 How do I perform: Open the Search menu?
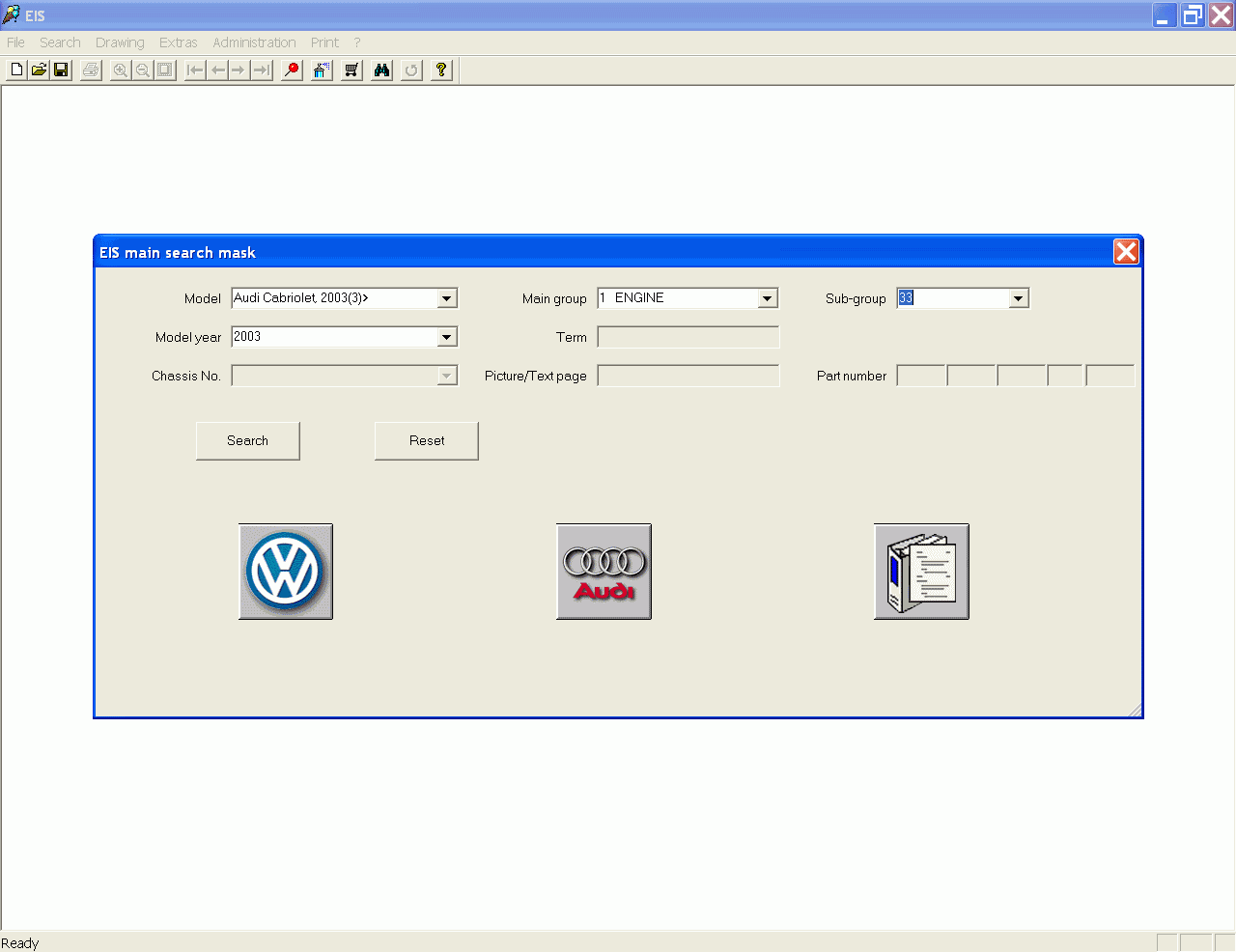click(x=60, y=42)
